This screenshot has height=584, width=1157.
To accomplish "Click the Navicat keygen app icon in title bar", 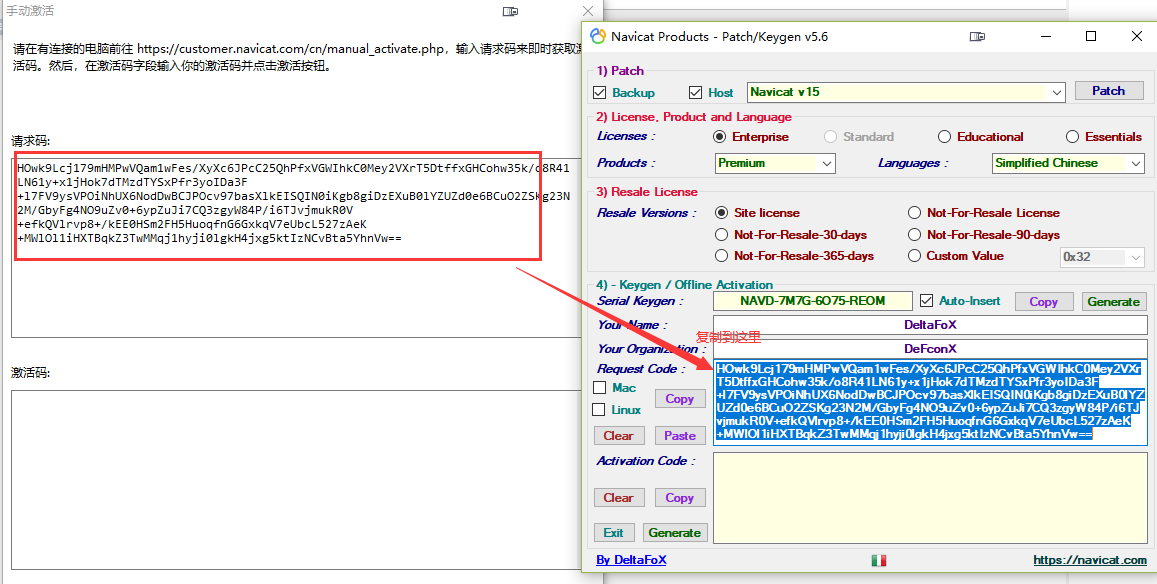I will click(598, 37).
